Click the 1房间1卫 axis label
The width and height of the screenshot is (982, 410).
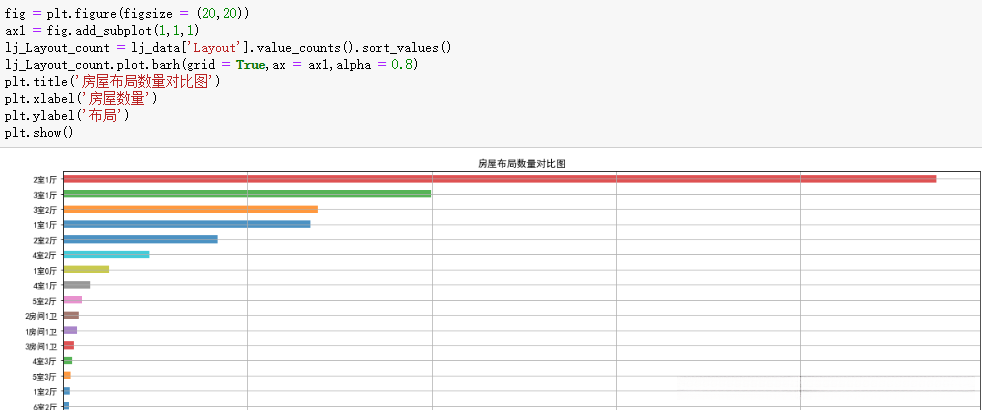click(x=42, y=331)
